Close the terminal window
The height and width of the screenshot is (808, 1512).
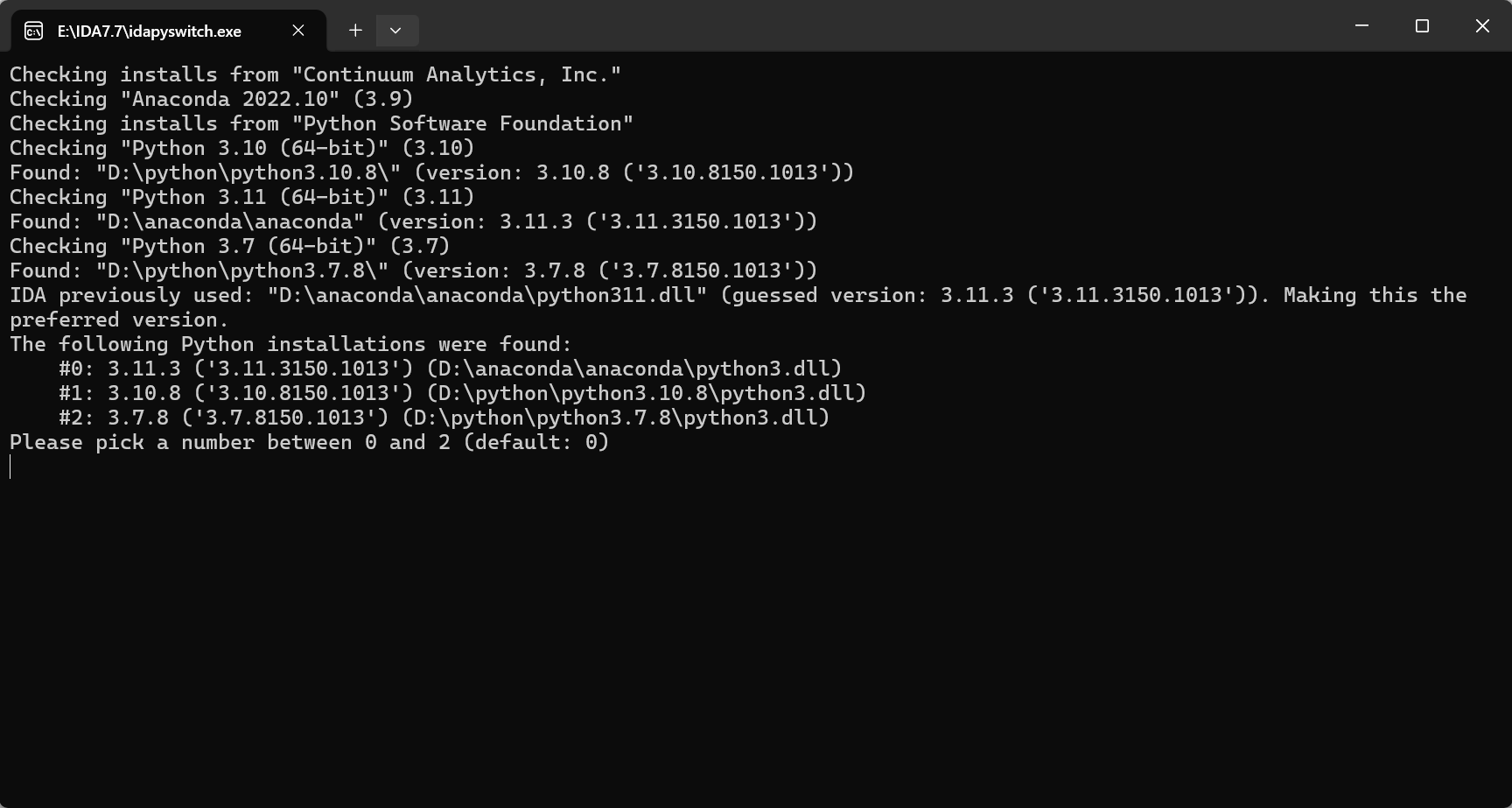pos(1482,25)
